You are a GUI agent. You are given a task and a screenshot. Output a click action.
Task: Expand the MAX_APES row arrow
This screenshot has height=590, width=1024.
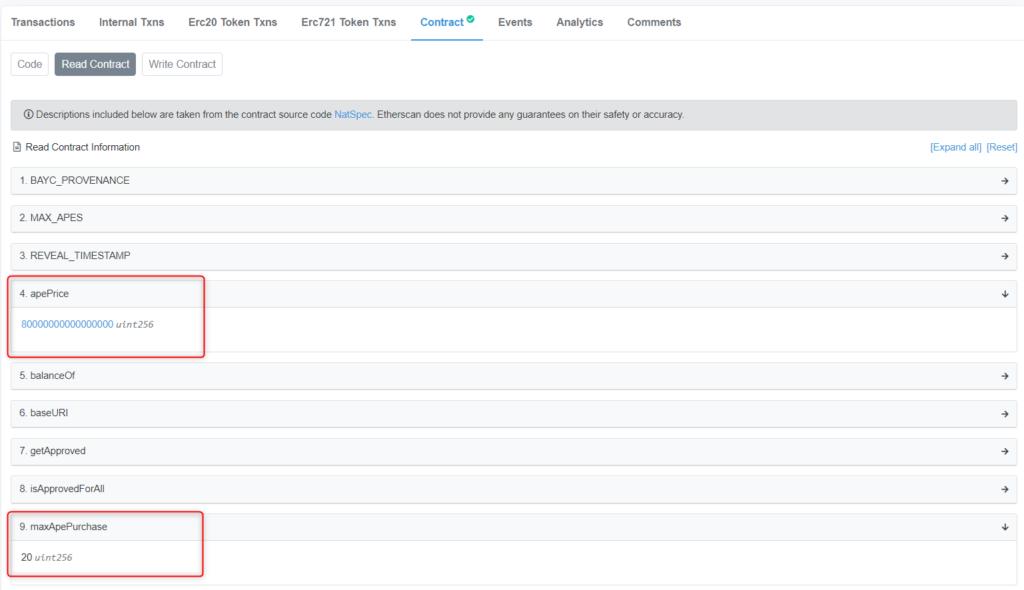(1004, 218)
